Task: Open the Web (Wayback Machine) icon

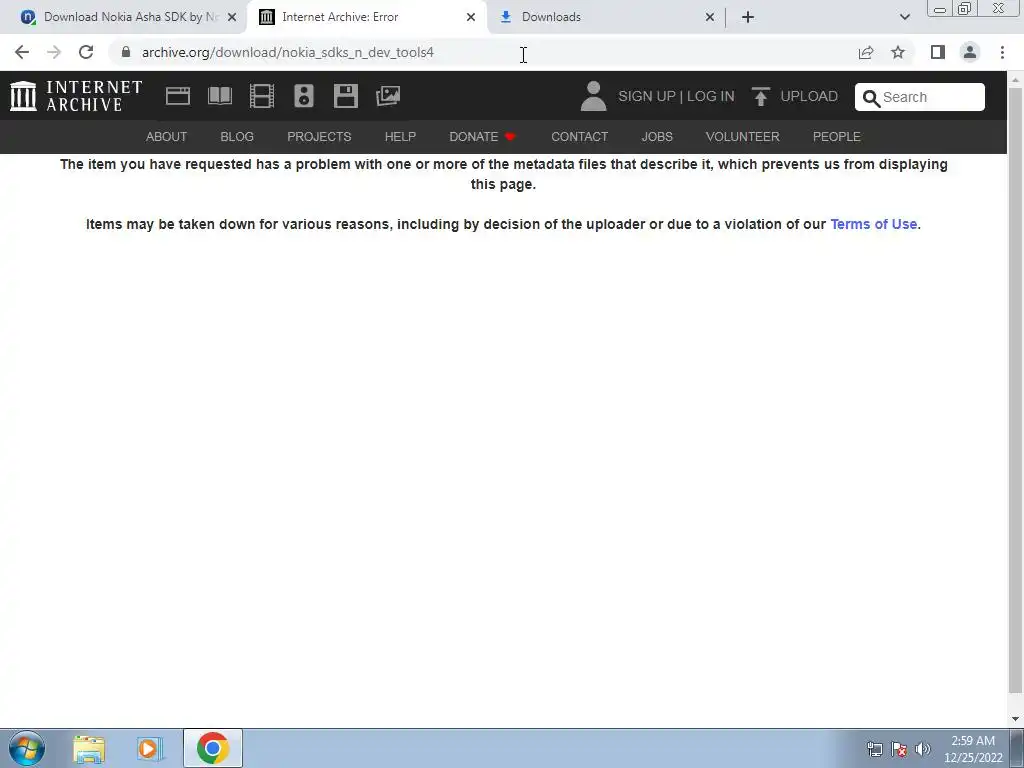Action: pyautogui.click(x=178, y=96)
